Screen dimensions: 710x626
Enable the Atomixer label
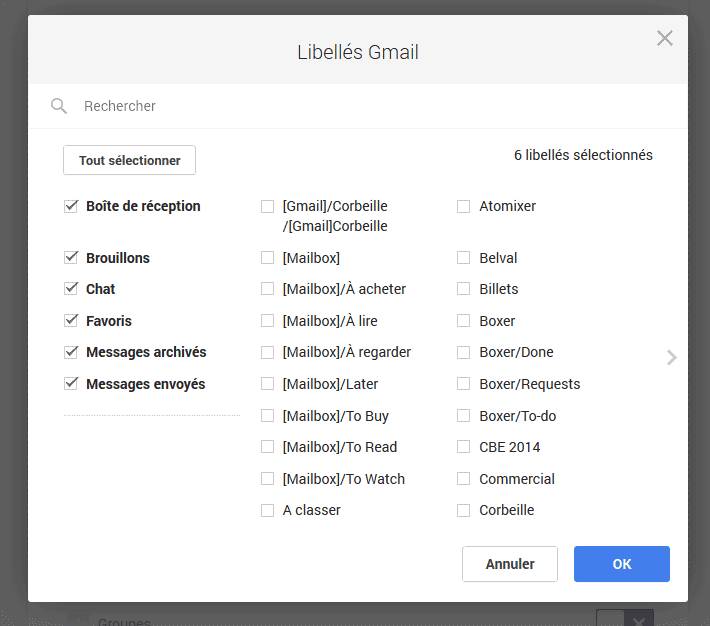click(x=463, y=206)
